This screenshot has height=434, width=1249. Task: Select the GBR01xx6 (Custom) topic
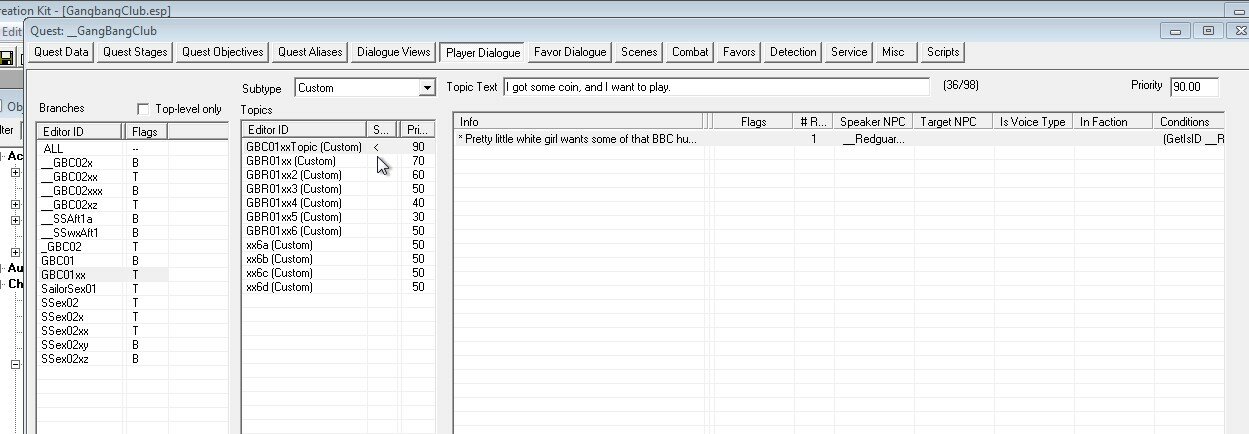click(338, 231)
